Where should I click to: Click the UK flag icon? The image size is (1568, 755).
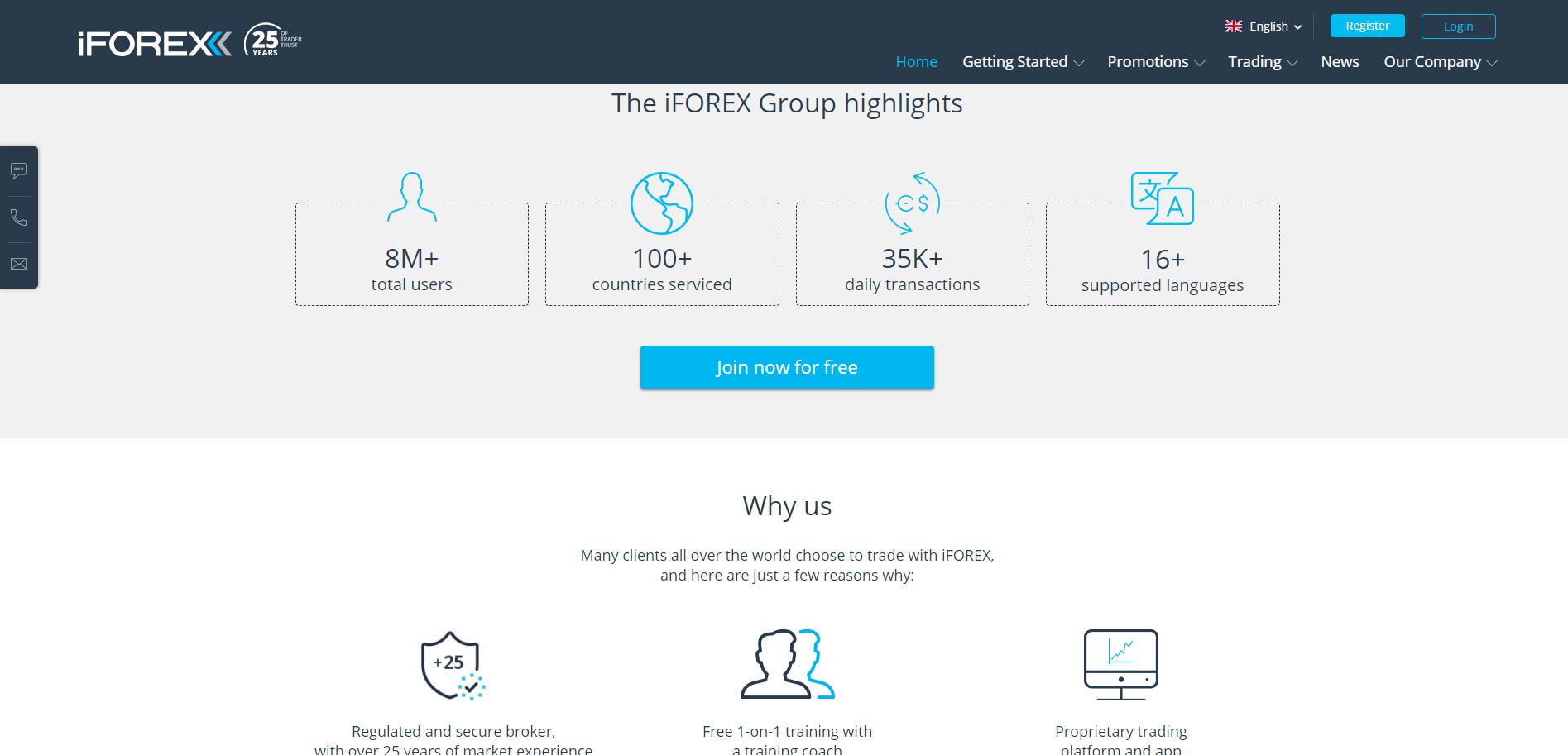point(1234,26)
